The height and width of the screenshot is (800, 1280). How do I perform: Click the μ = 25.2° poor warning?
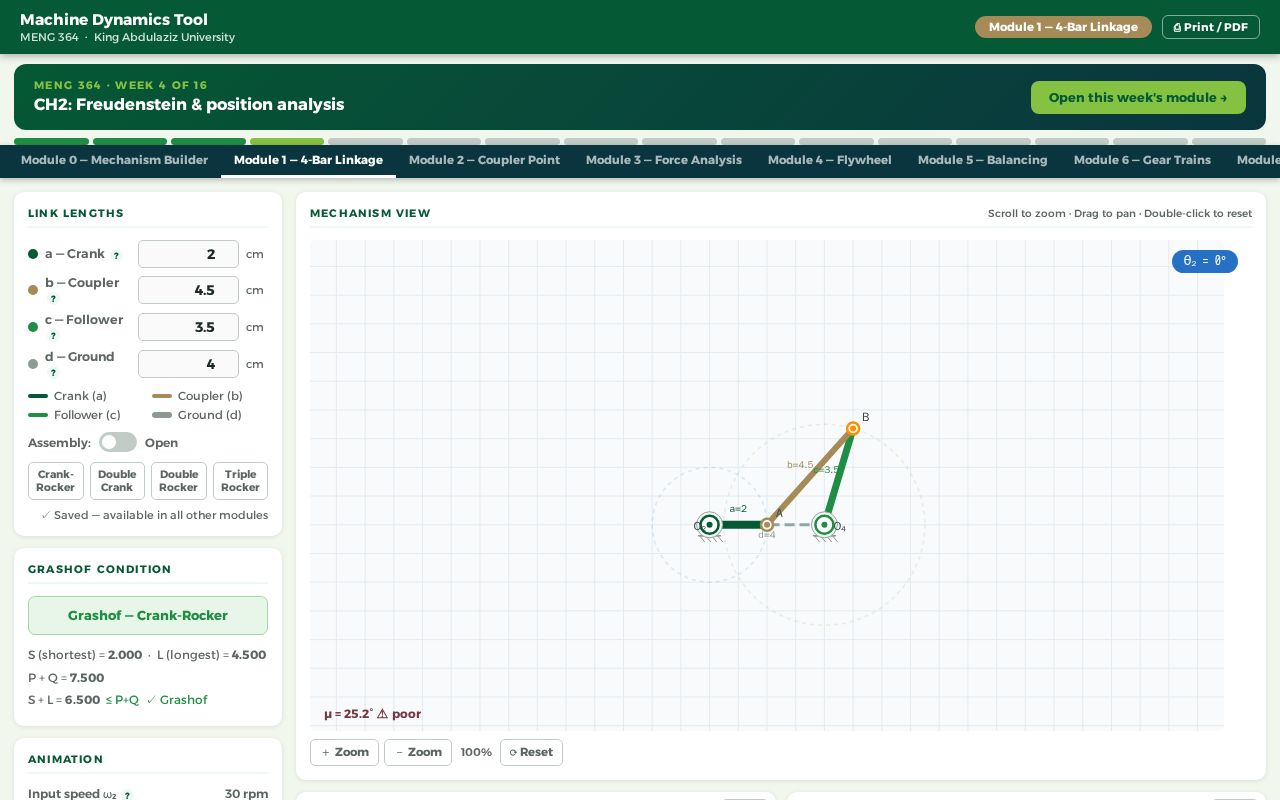[372, 714]
